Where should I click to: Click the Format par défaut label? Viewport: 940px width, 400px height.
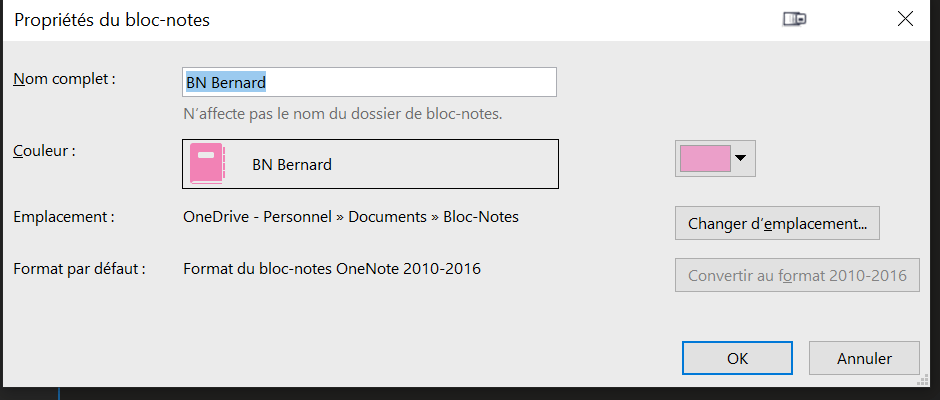click(x=79, y=269)
